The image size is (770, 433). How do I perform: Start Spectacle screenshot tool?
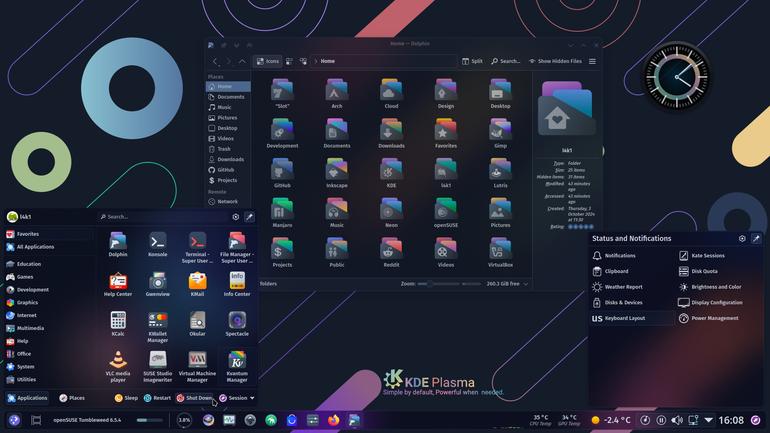pos(237,324)
